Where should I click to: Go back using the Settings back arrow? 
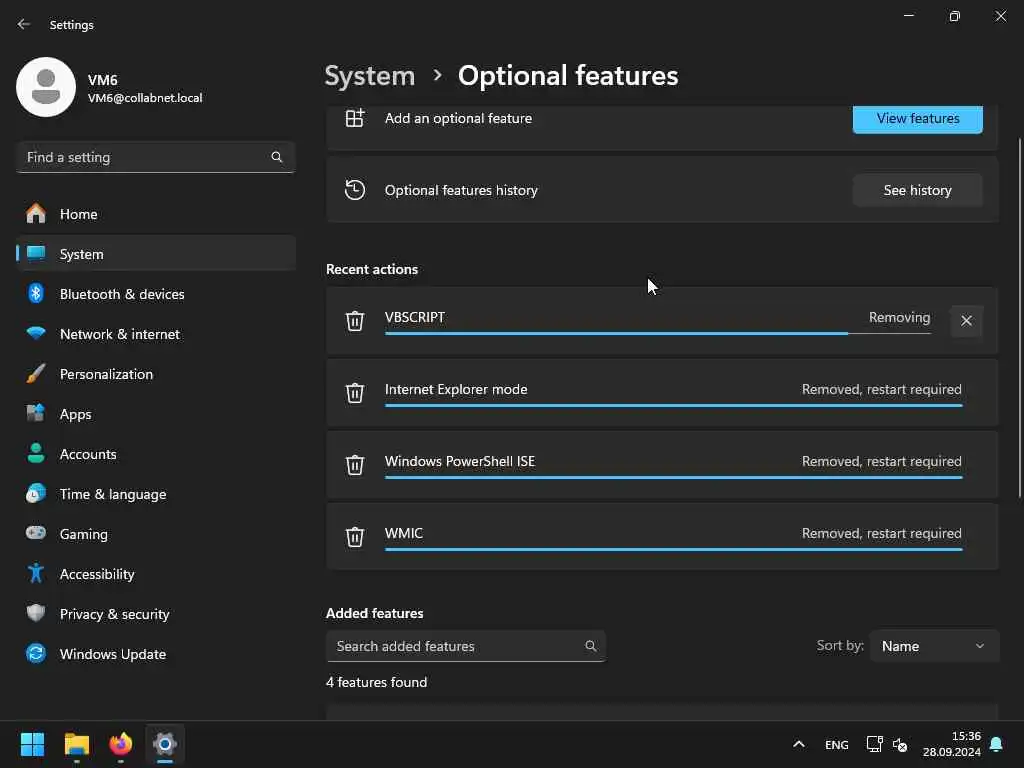click(24, 24)
